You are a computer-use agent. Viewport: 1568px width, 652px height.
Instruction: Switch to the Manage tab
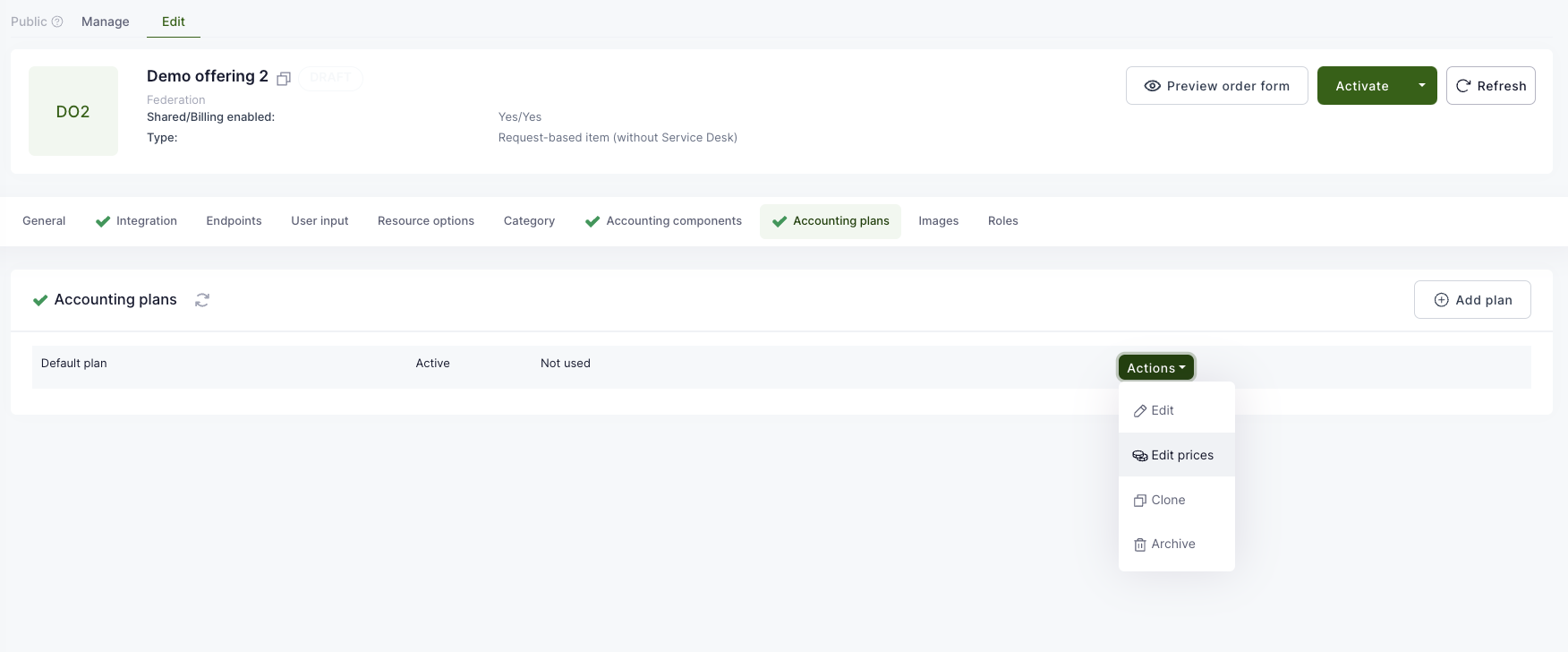tap(106, 21)
